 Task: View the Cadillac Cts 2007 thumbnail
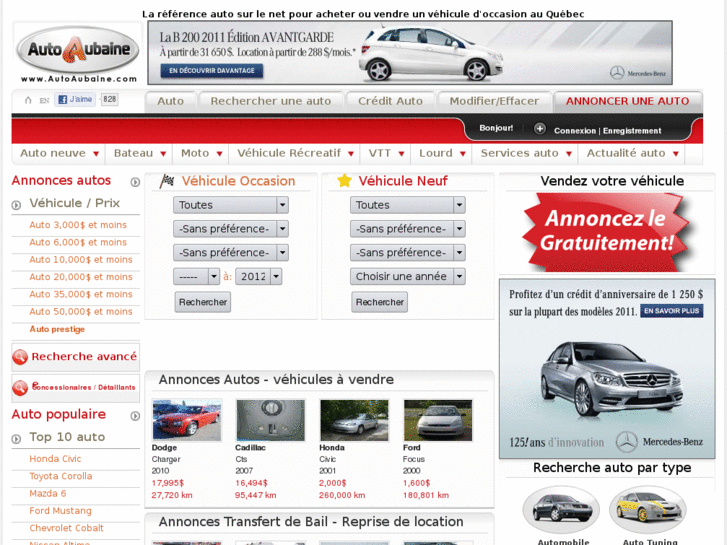tap(270, 420)
